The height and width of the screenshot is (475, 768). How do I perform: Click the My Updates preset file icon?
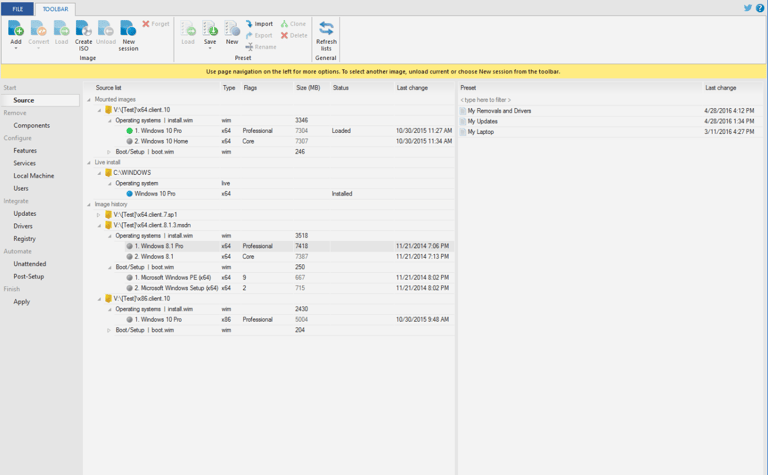[x=463, y=121]
